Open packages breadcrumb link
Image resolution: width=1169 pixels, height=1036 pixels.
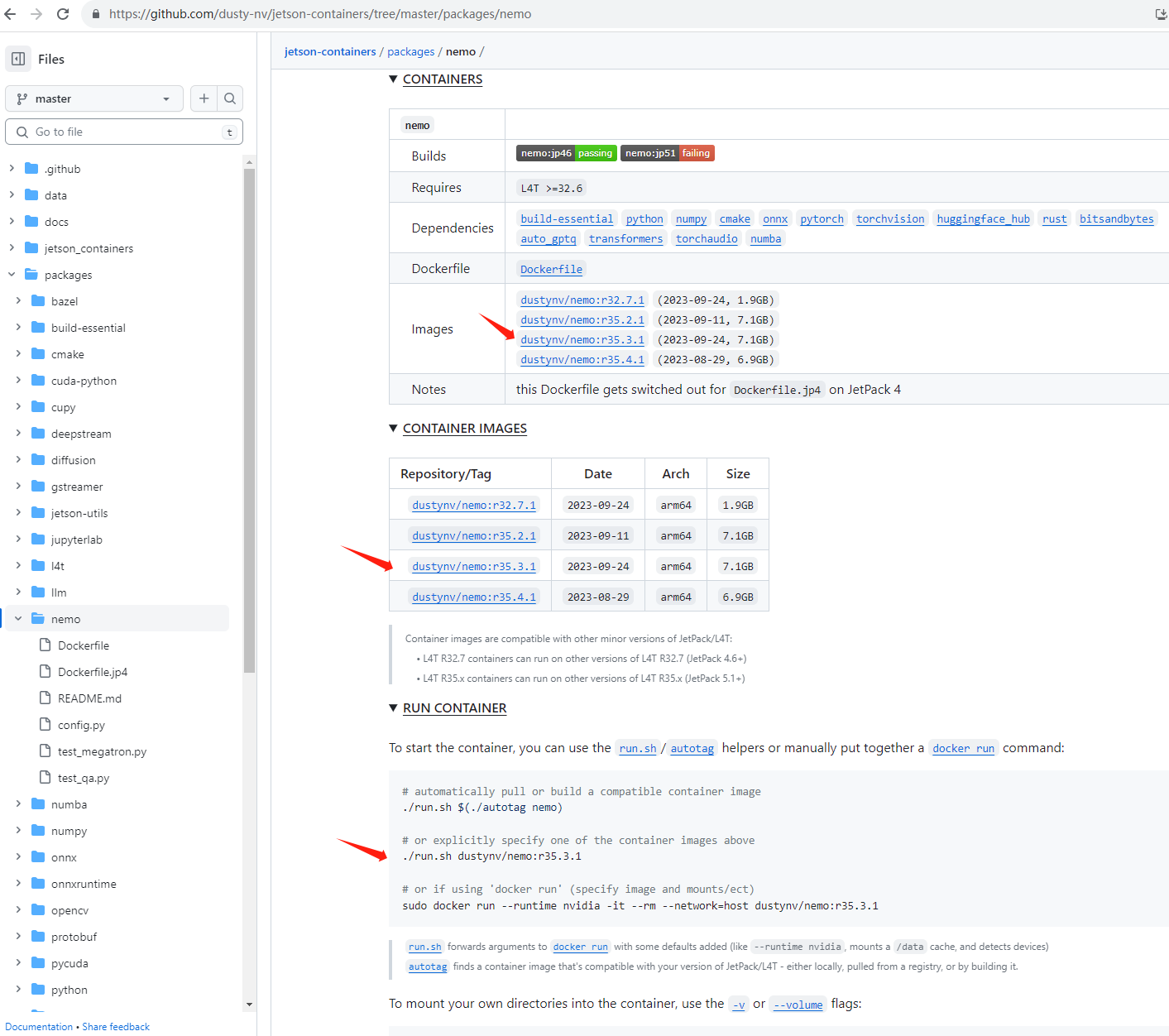[410, 51]
